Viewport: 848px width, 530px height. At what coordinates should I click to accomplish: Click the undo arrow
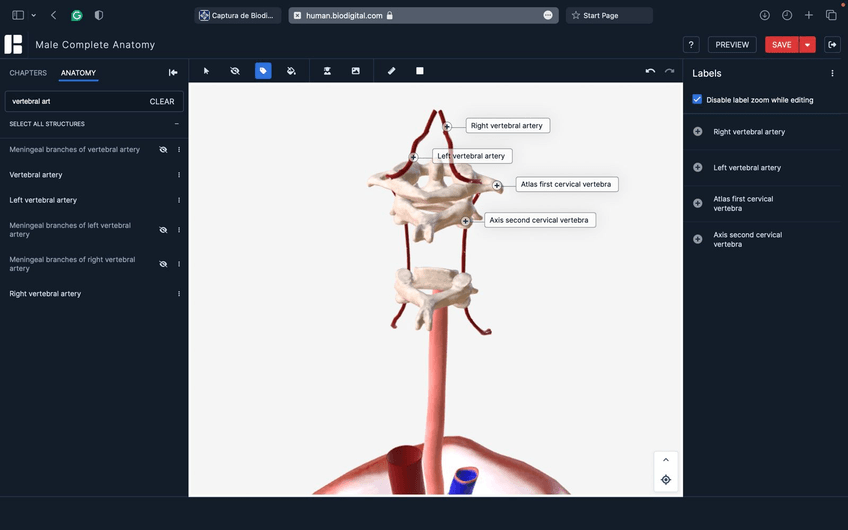[x=650, y=71]
